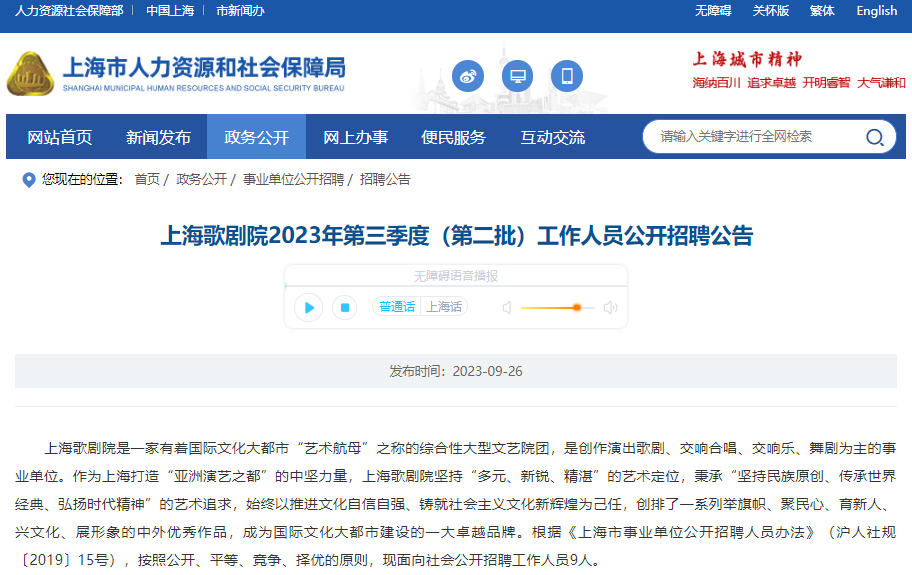Open the 网上办事 navigation menu
The image size is (912, 575).
coord(355,137)
